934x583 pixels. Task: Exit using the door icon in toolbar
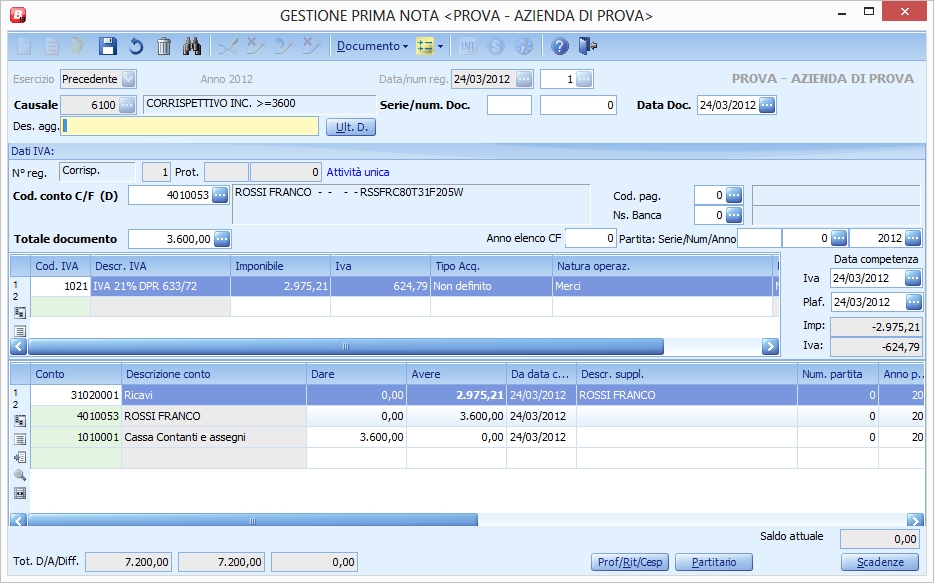(588, 46)
